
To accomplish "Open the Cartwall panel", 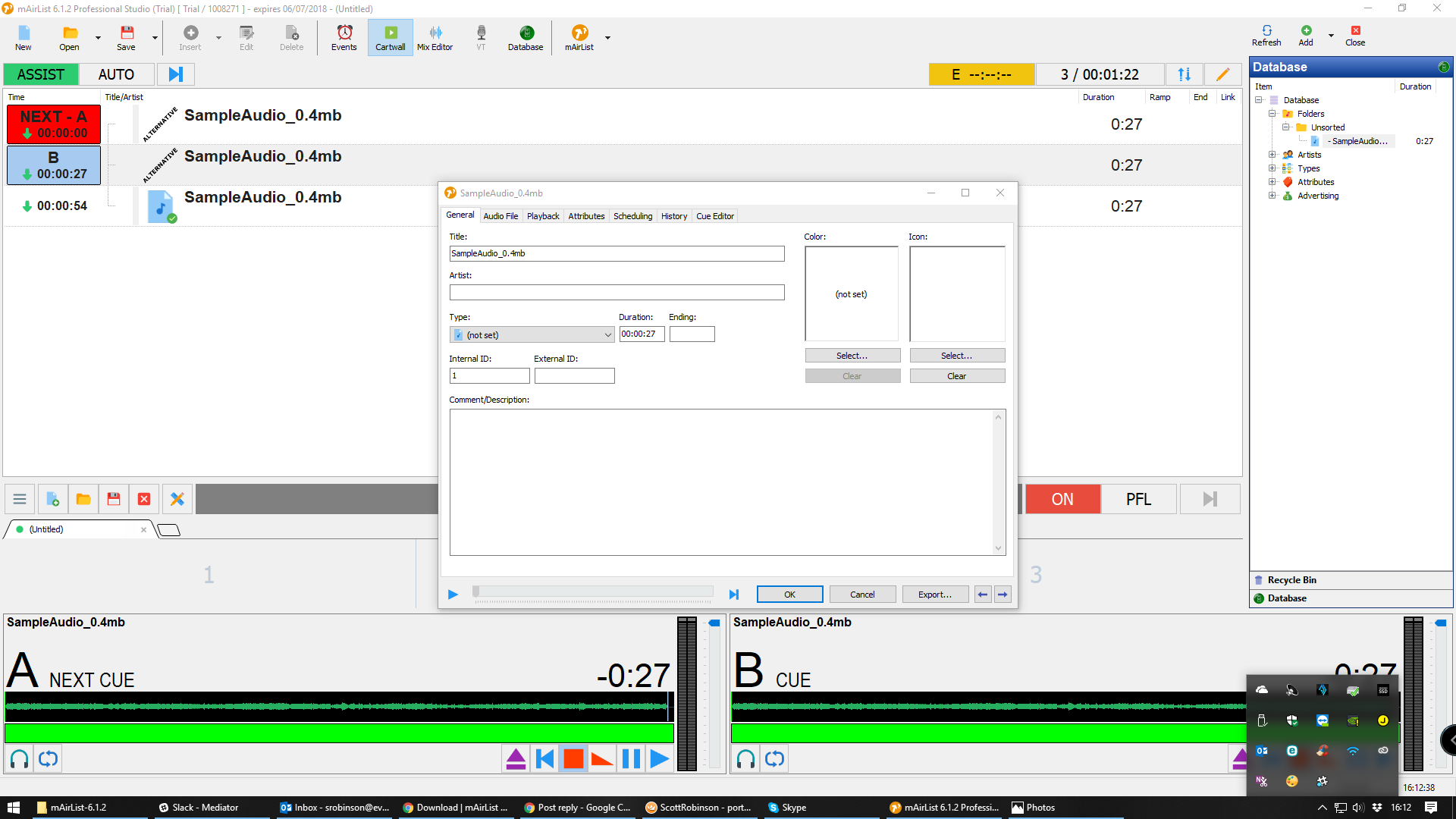I will [x=390, y=37].
